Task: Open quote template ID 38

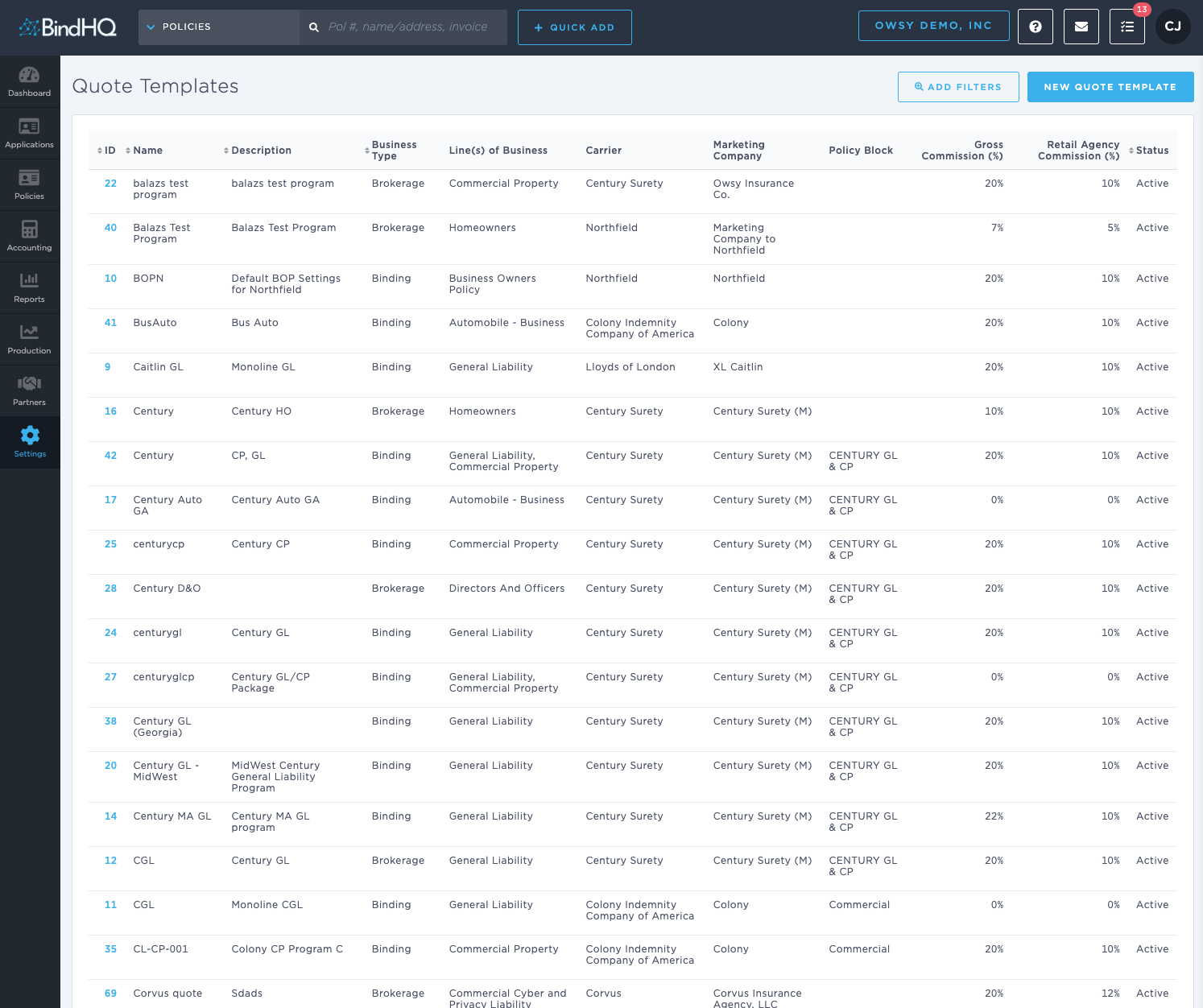Action: [111, 721]
